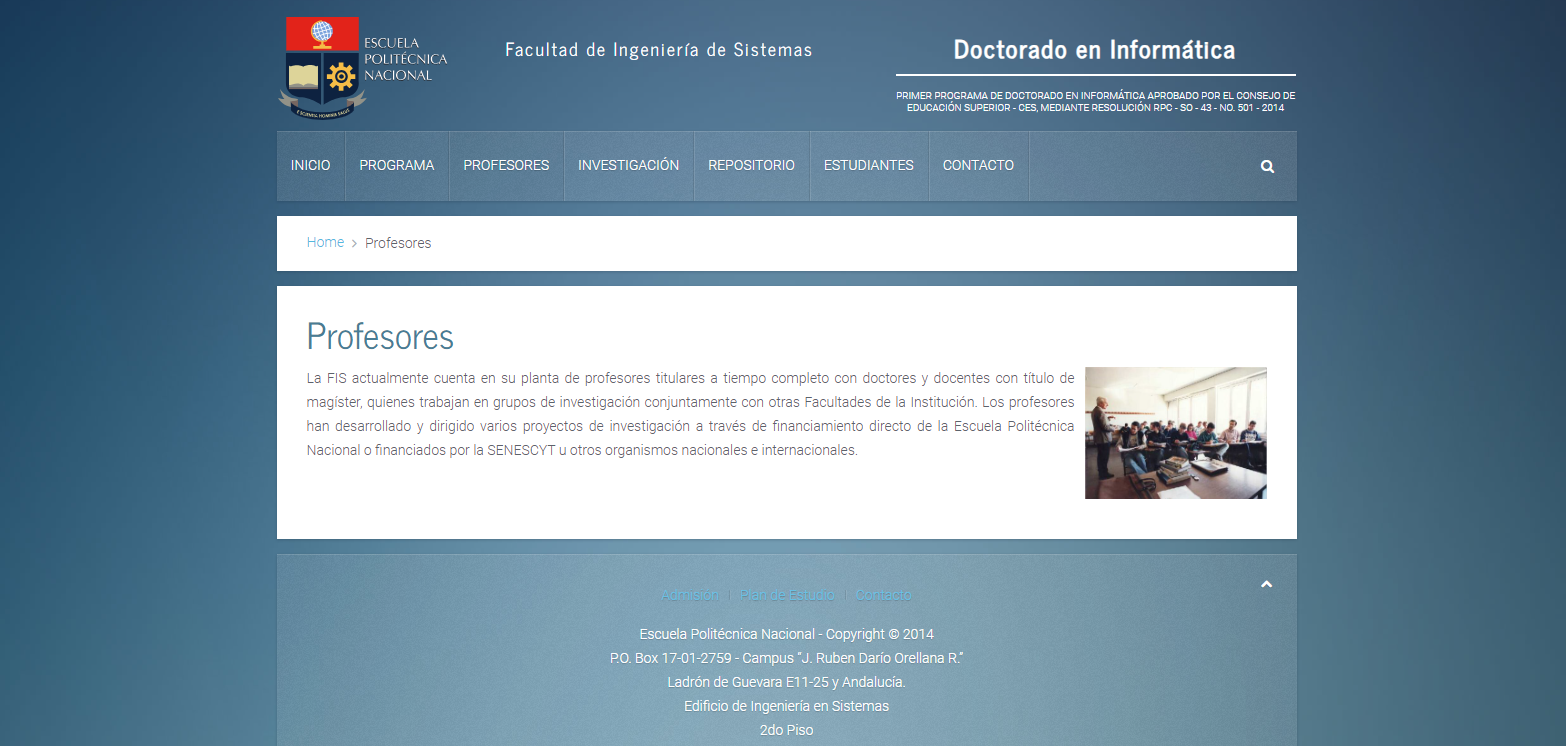Open the Admisión footer link
This screenshot has width=1566, height=746.
[x=690, y=595]
